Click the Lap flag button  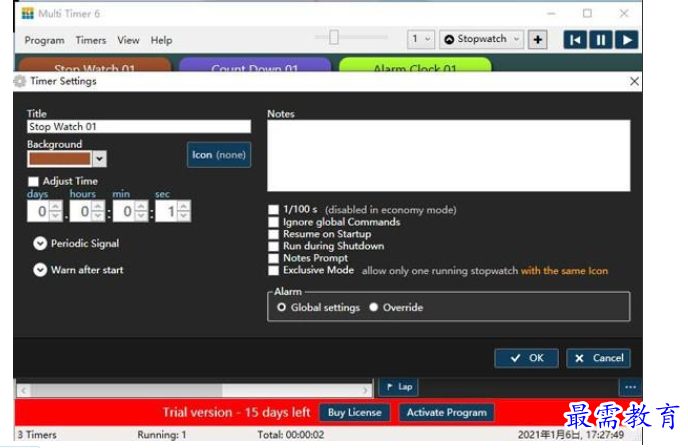[399, 387]
